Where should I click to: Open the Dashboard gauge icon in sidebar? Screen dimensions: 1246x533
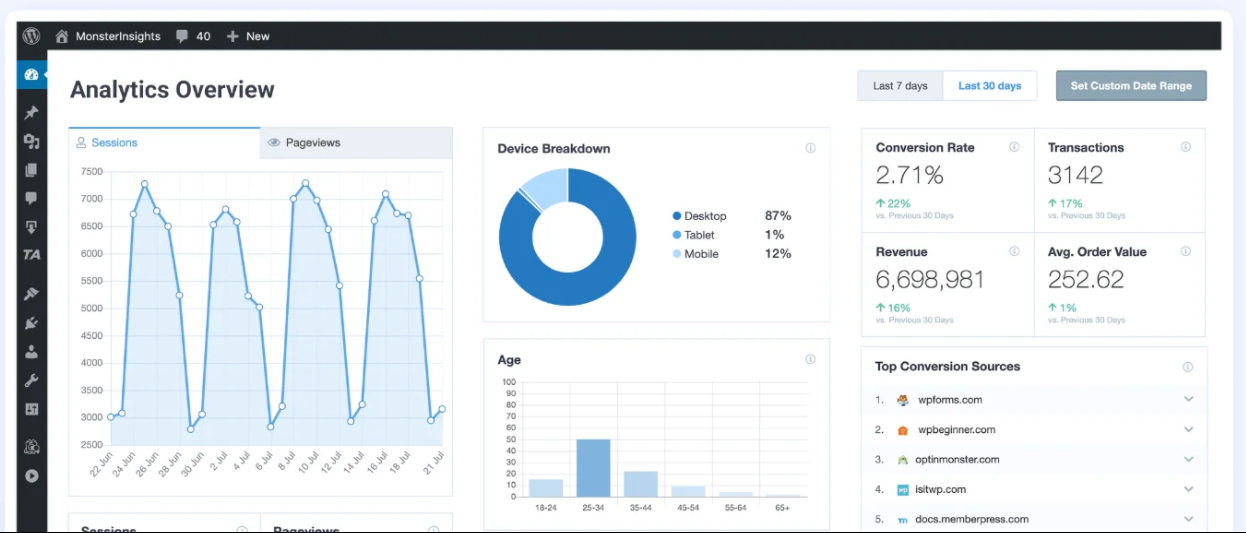[x=31, y=75]
